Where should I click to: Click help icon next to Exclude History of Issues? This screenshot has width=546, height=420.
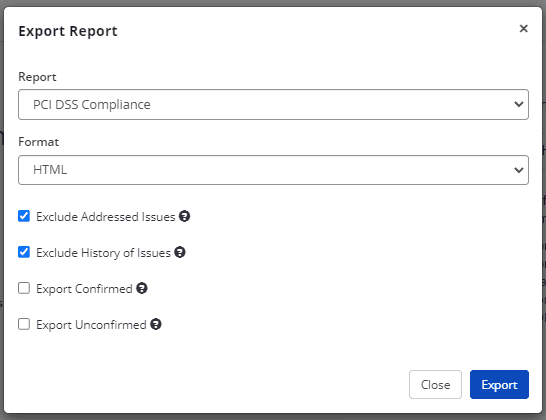[x=180, y=252]
